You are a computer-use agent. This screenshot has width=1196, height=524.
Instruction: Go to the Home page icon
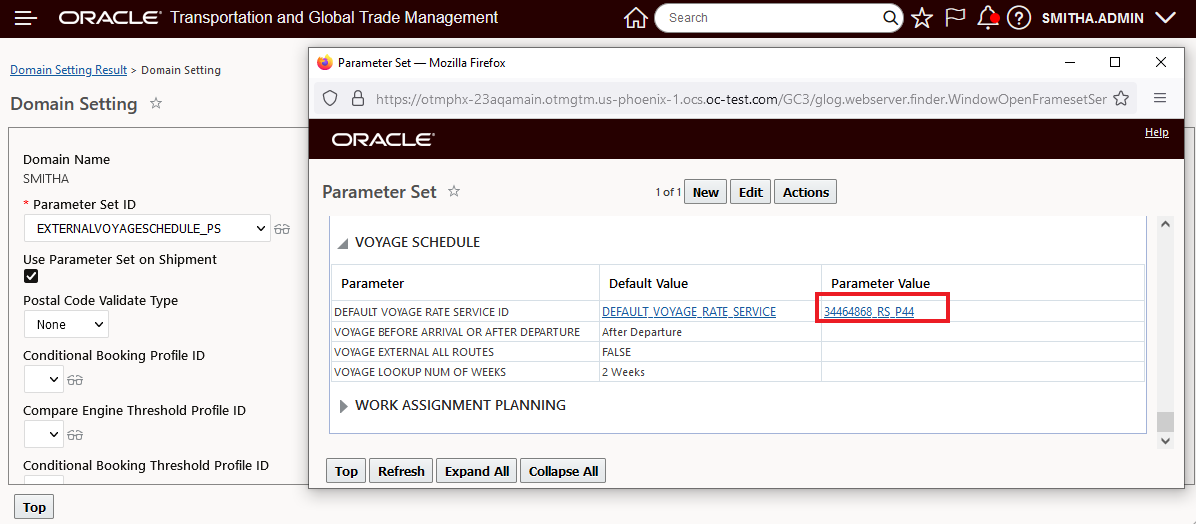tap(635, 18)
